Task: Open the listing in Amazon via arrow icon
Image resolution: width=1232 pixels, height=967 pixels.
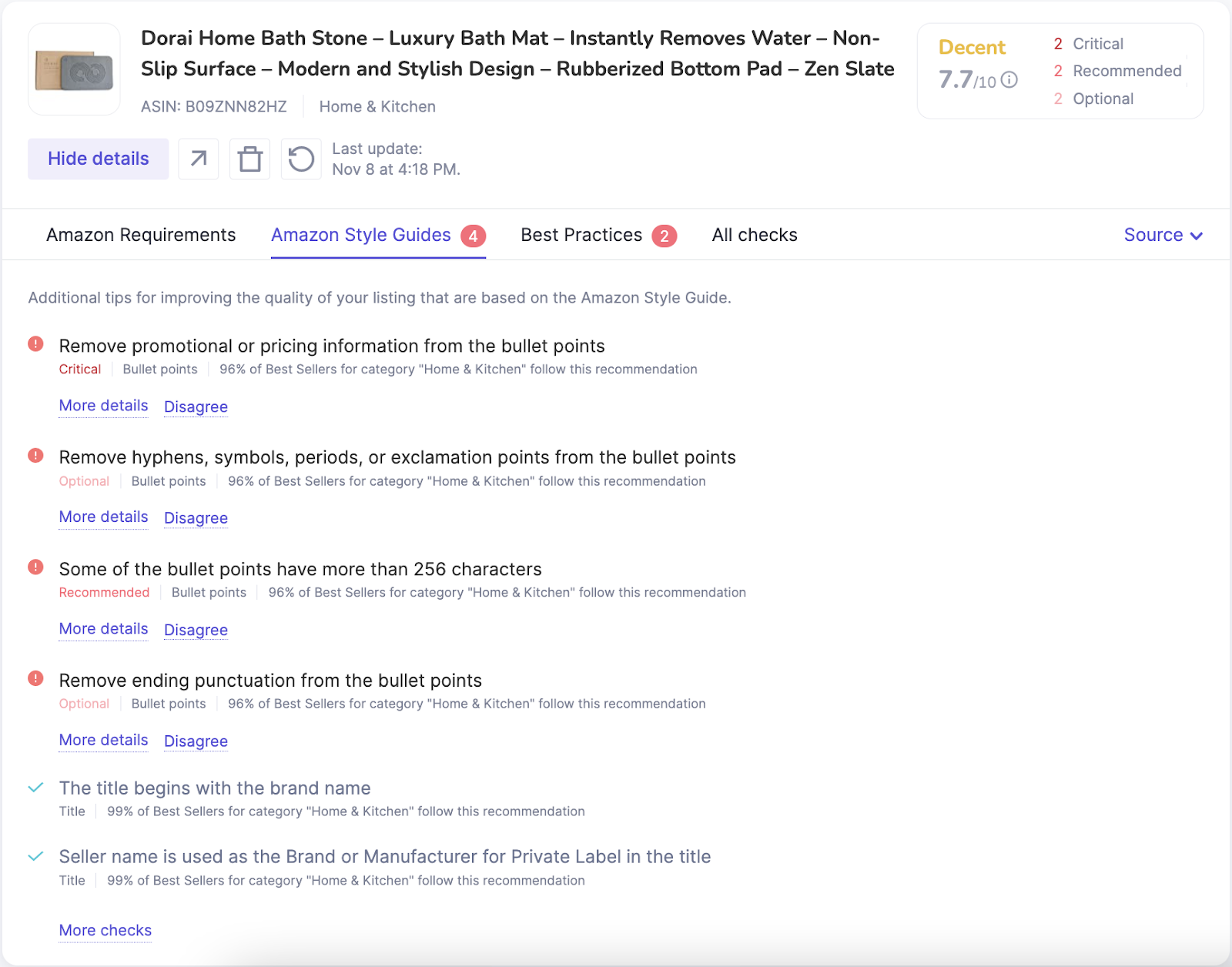Action: [x=198, y=159]
